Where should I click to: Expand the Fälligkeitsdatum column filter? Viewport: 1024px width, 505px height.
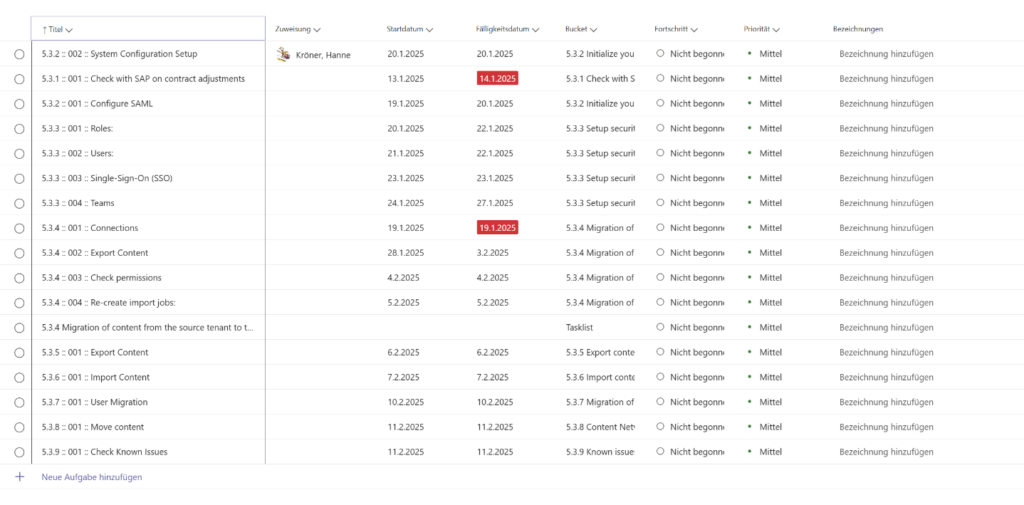[536, 30]
